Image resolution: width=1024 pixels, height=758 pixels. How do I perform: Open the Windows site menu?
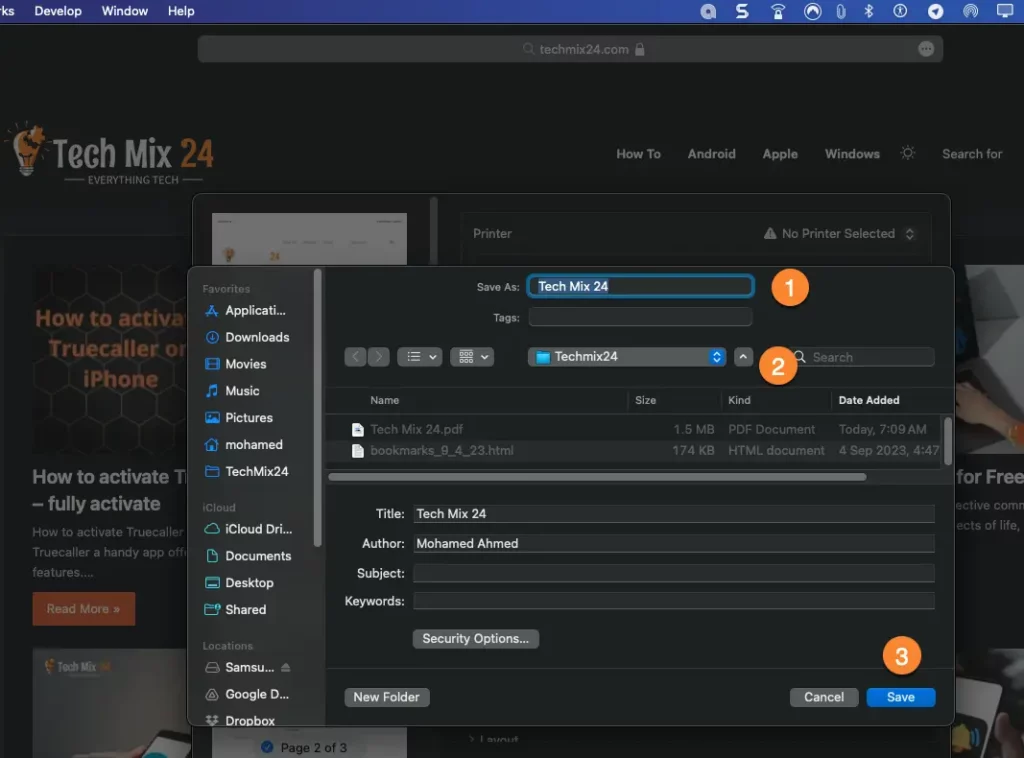pyautogui.click(x=852, y=154)
